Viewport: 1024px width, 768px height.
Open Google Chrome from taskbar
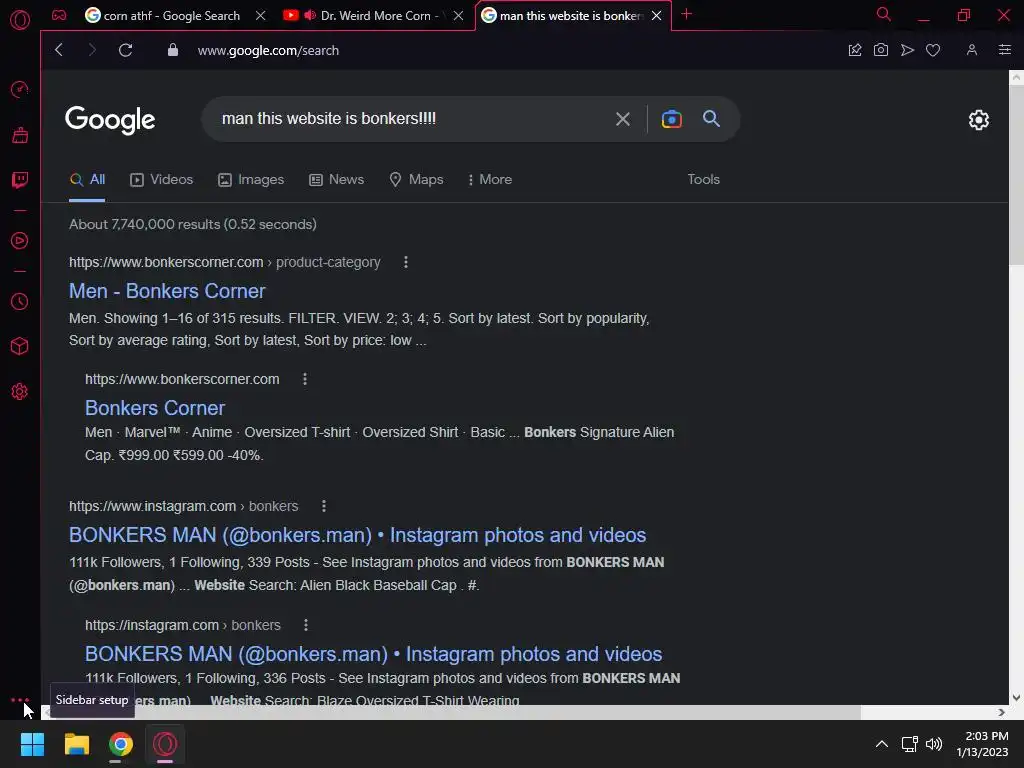click(120, 744)
